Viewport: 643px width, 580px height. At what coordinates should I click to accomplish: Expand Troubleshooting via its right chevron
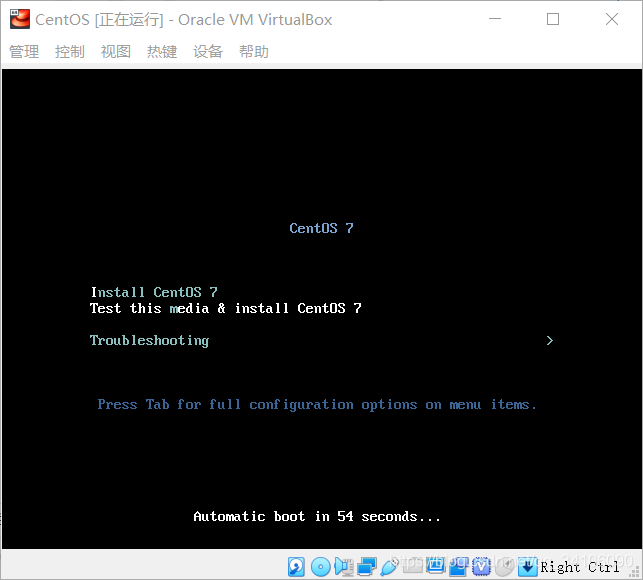pyautogui.click(x=550, y=340)
